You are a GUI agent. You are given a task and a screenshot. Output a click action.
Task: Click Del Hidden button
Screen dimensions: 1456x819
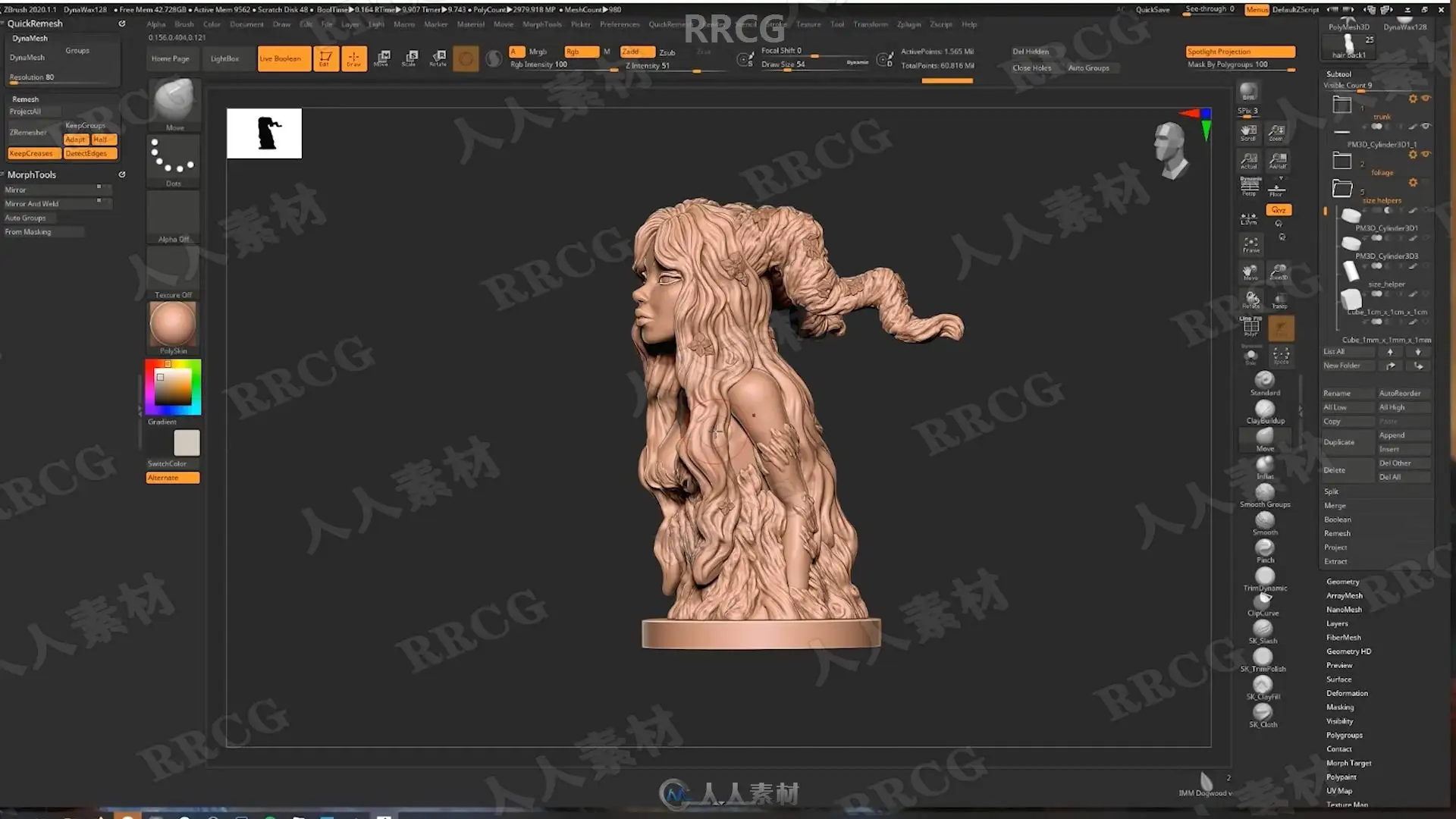[x=1031, y=52]
